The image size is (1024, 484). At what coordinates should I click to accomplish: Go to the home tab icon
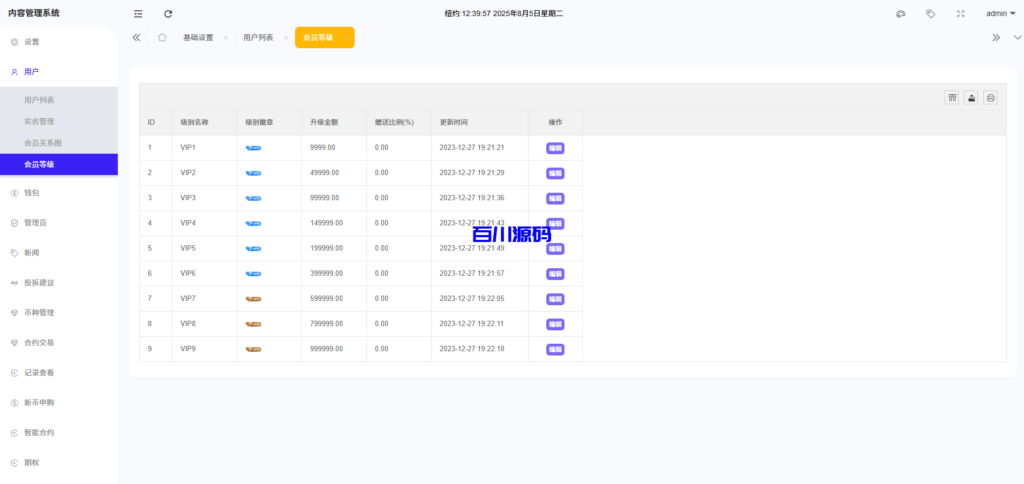click(x=162, y=37)
